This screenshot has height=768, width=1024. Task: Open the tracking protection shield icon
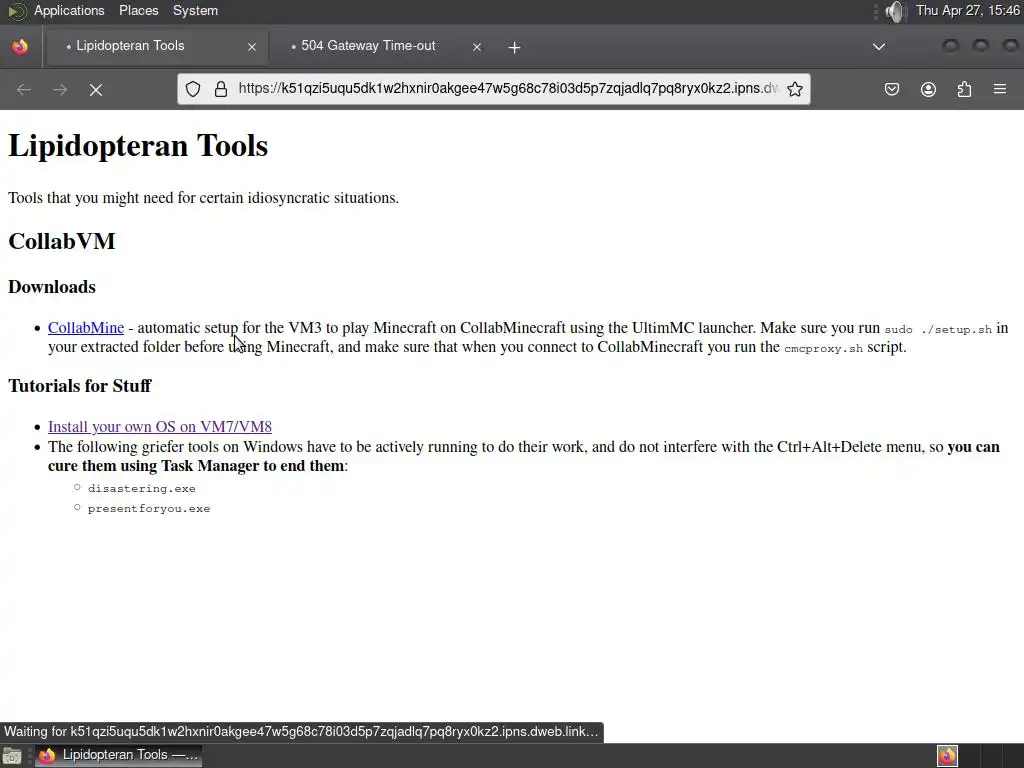pyautogui.click(x=193, y=89)
